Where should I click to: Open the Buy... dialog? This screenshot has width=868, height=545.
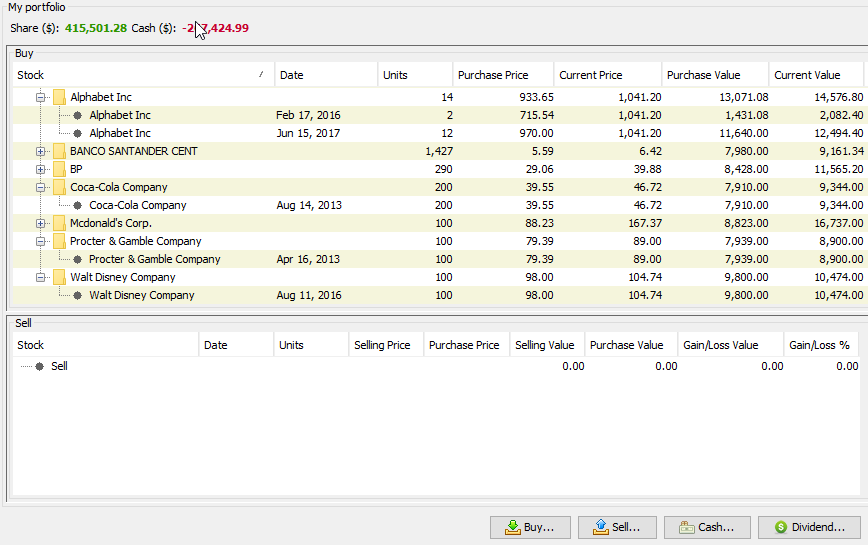click(530, 527)
